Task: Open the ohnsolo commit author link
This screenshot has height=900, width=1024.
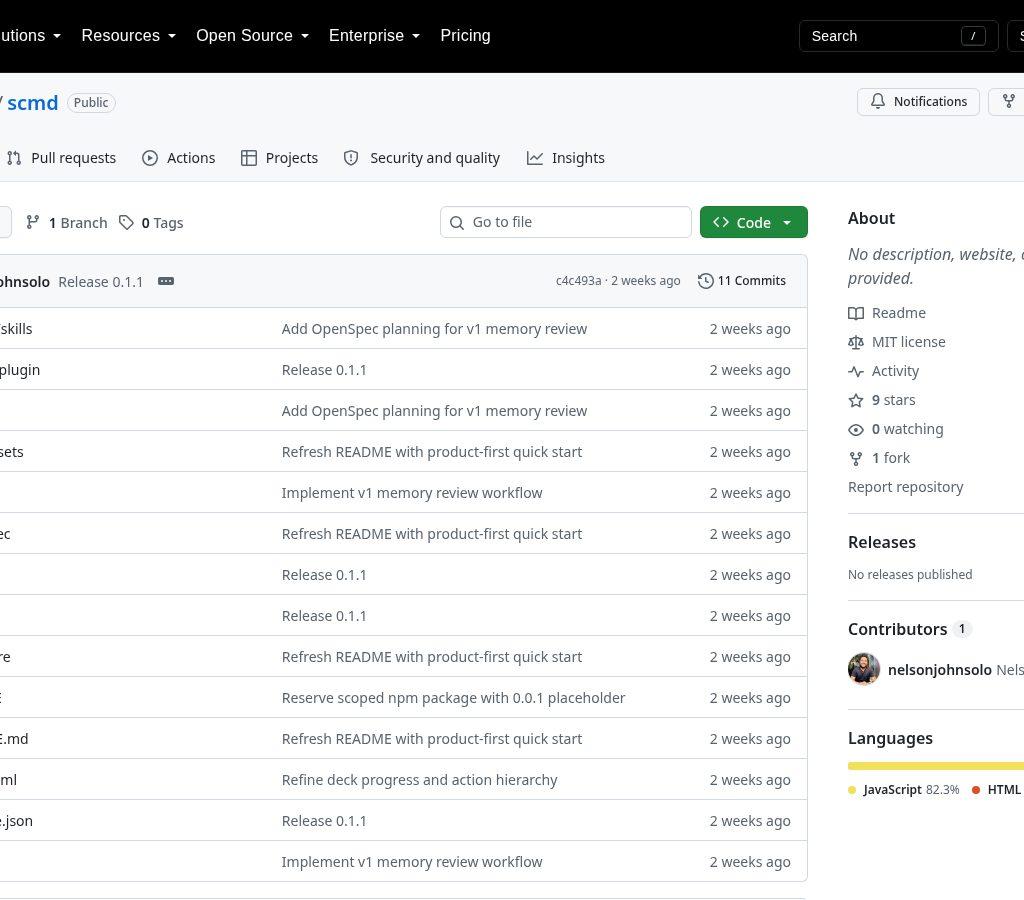Action: (x=25, y=281)
